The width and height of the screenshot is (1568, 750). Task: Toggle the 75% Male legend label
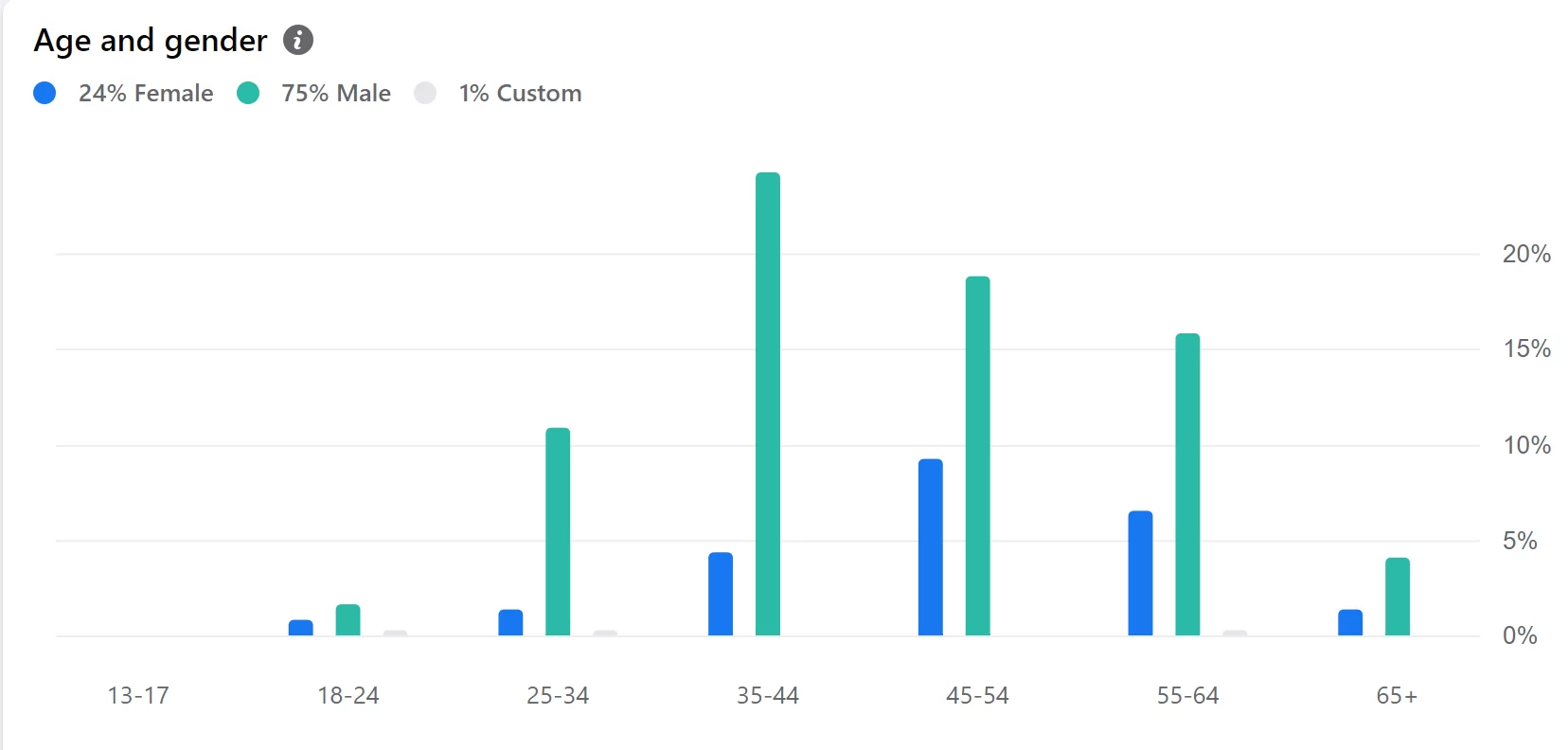pyautogui.click(x=336, y=93)
